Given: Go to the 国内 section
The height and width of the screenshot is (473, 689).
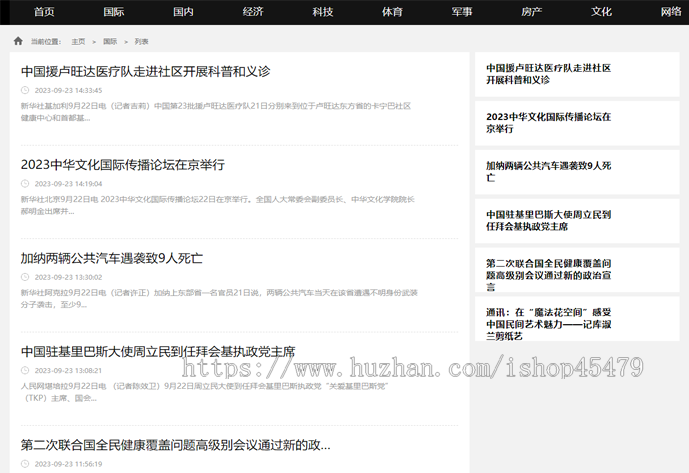Looking at the screenshot, I should [183, 12].
